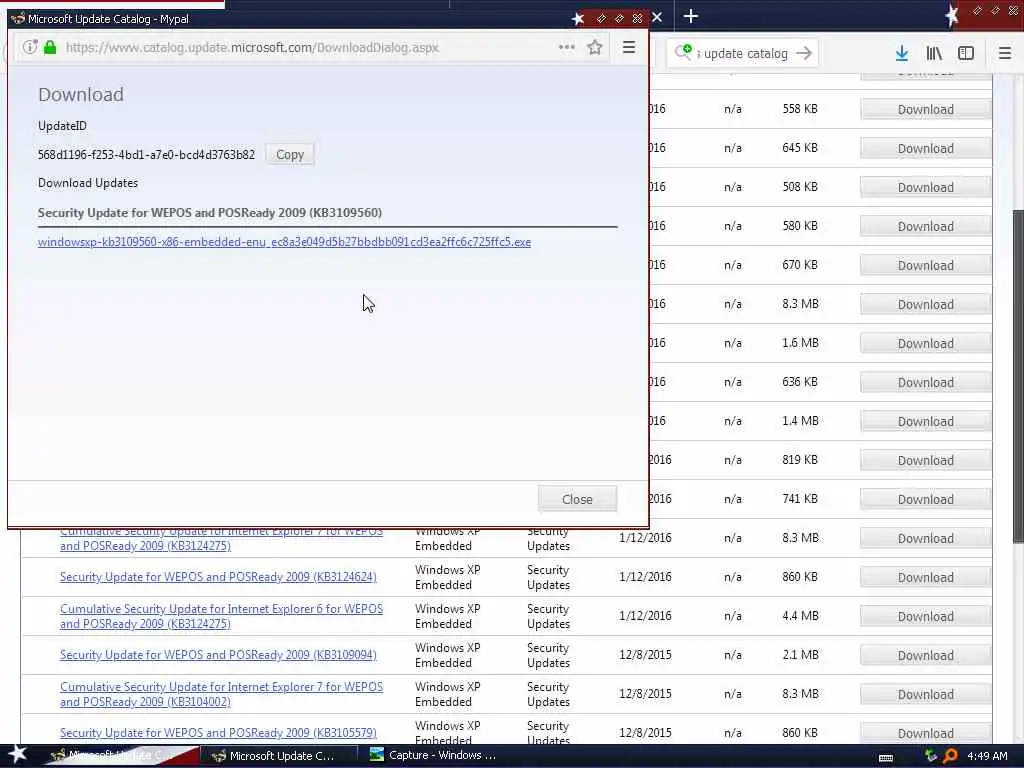Open the main browser hamburger menu
This screenshot has width=1024, height=768.
tap(1005, 54)
